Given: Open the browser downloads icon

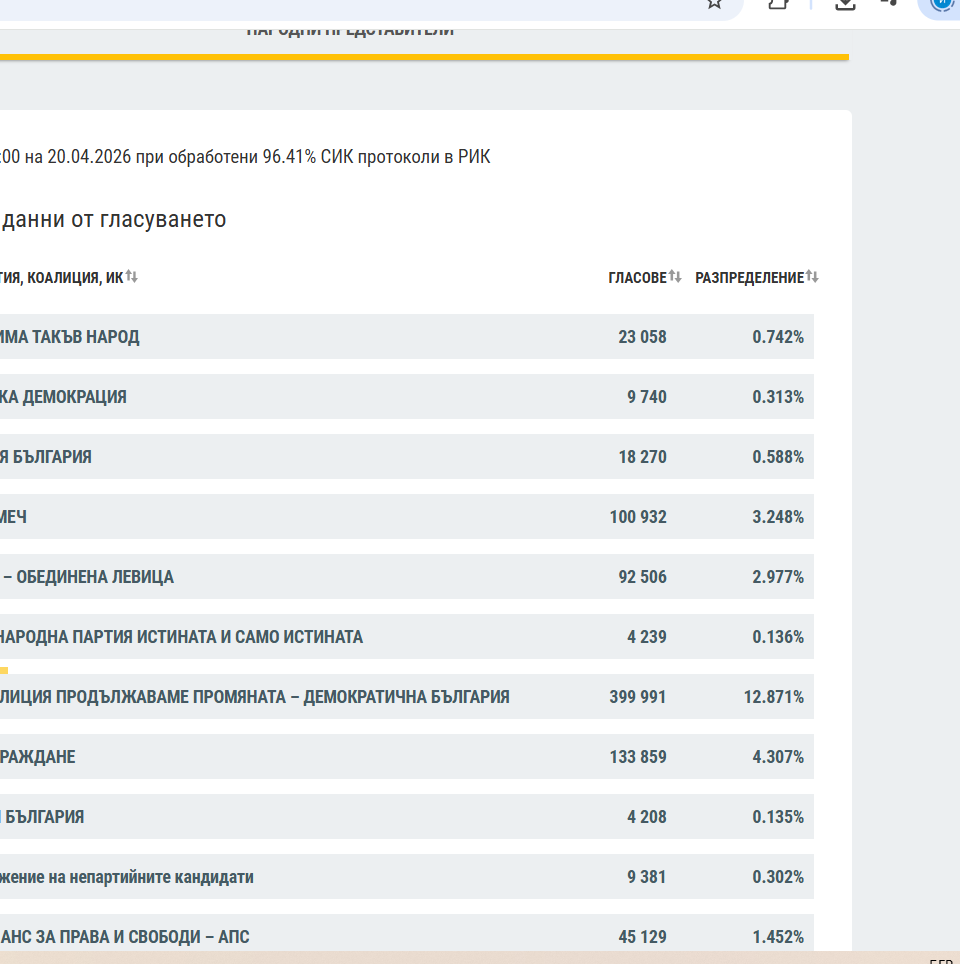Looking at the screenshot, I should pyautogui.click(x=845, y=3).
